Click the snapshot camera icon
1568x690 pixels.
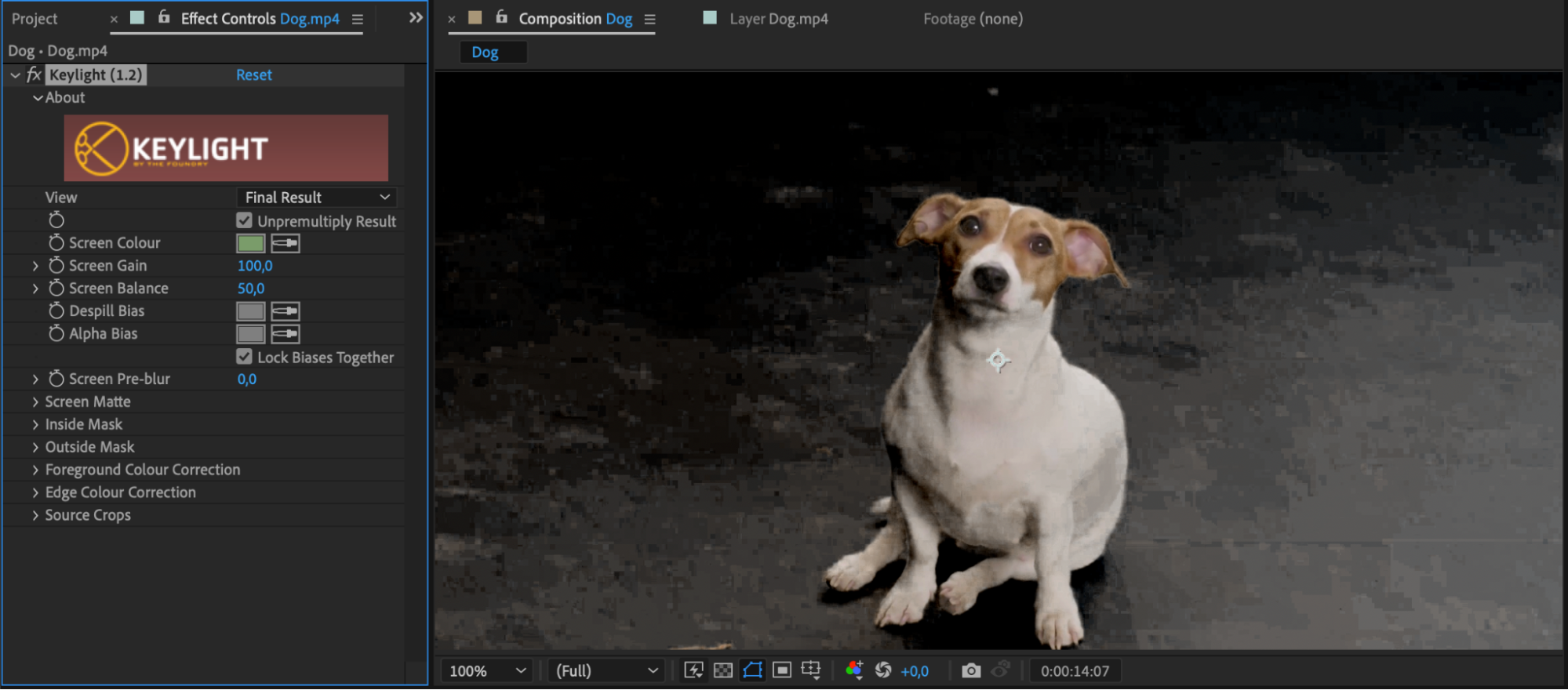click(x=971, y=670)
